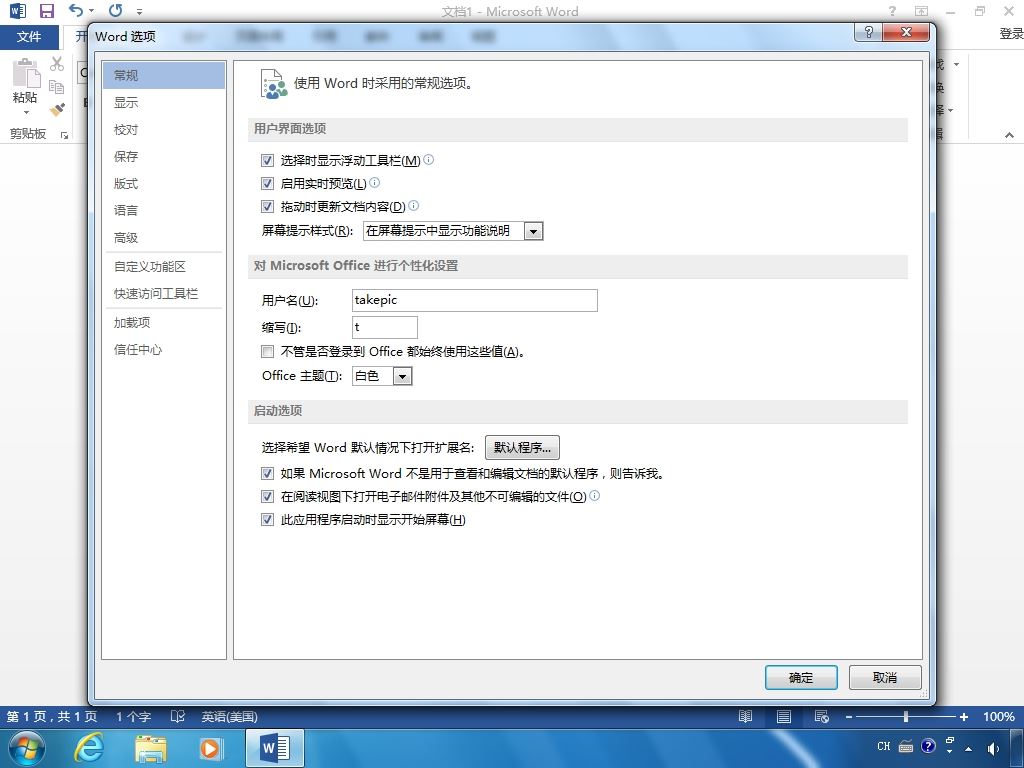Click the help question mark in the Word window
The image size is (1024, 768).
tap(892, 10)
